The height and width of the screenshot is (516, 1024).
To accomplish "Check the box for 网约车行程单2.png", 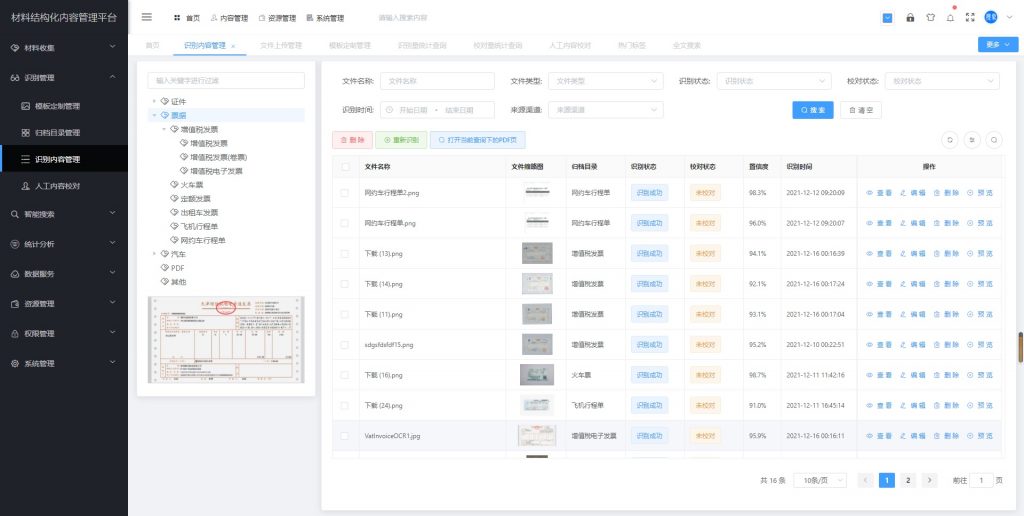I will 345,193.
